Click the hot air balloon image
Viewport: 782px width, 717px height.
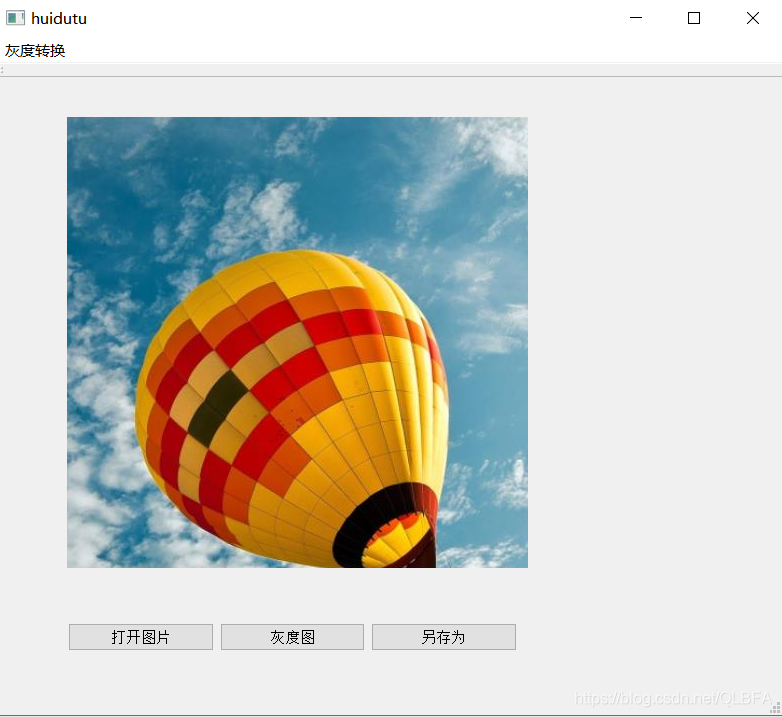point(297,342)
